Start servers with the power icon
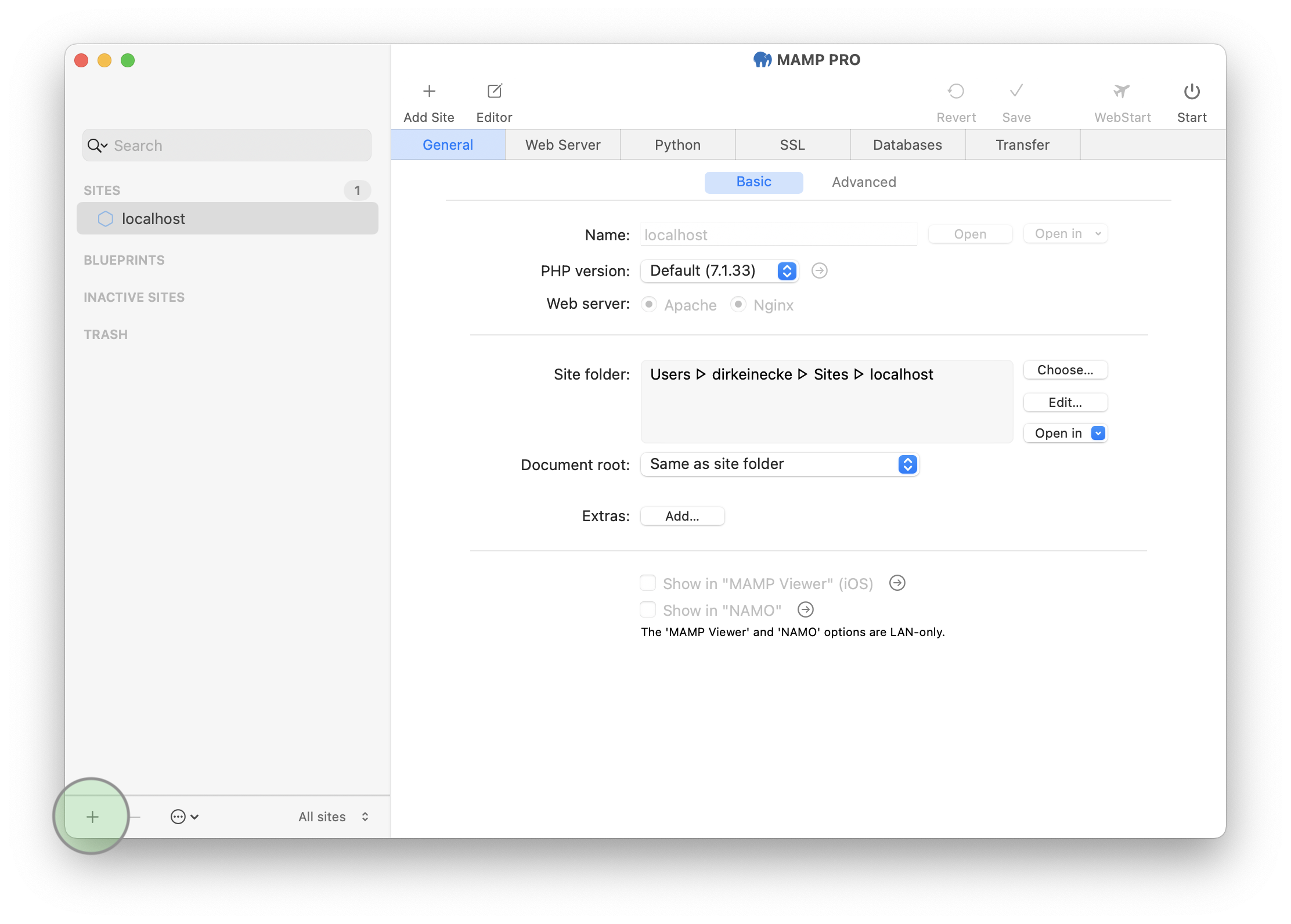The image size is (1291, 924). [1192, 91]
